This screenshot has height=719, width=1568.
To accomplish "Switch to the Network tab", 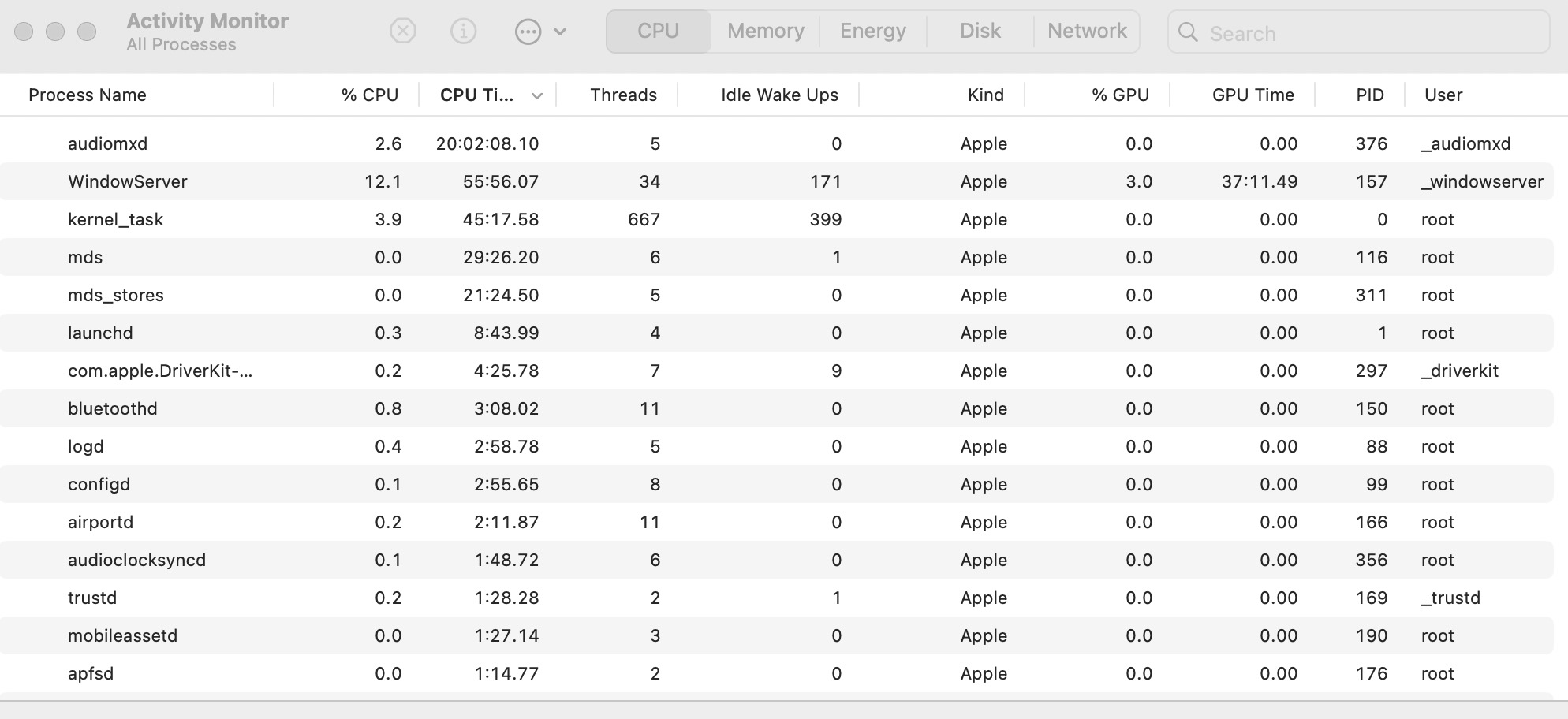I will (1087, 32).
